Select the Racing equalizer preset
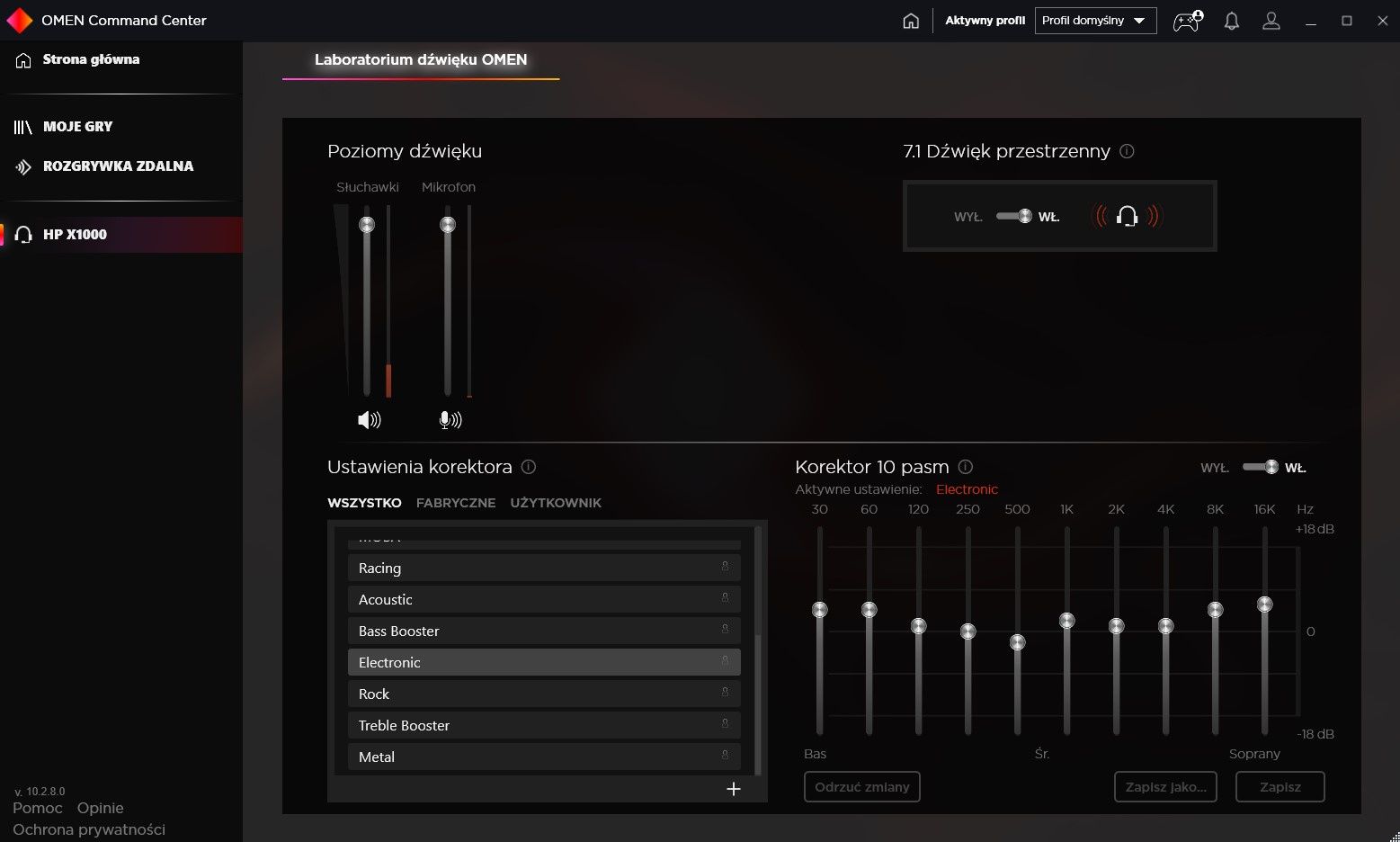1400x842 pixels. pyautogui.click(x=544, y=568)
